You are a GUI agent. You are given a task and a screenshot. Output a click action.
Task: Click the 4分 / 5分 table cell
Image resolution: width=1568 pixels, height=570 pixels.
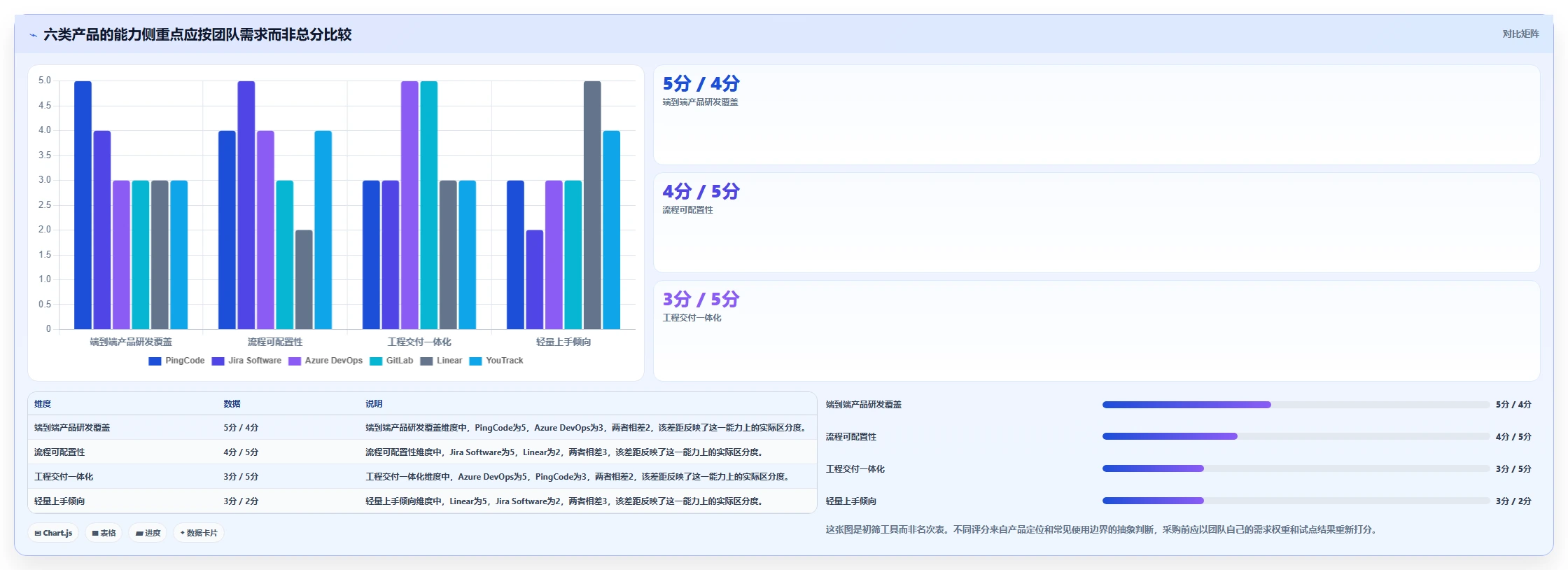pyautogui.click(x=241, y=452)
